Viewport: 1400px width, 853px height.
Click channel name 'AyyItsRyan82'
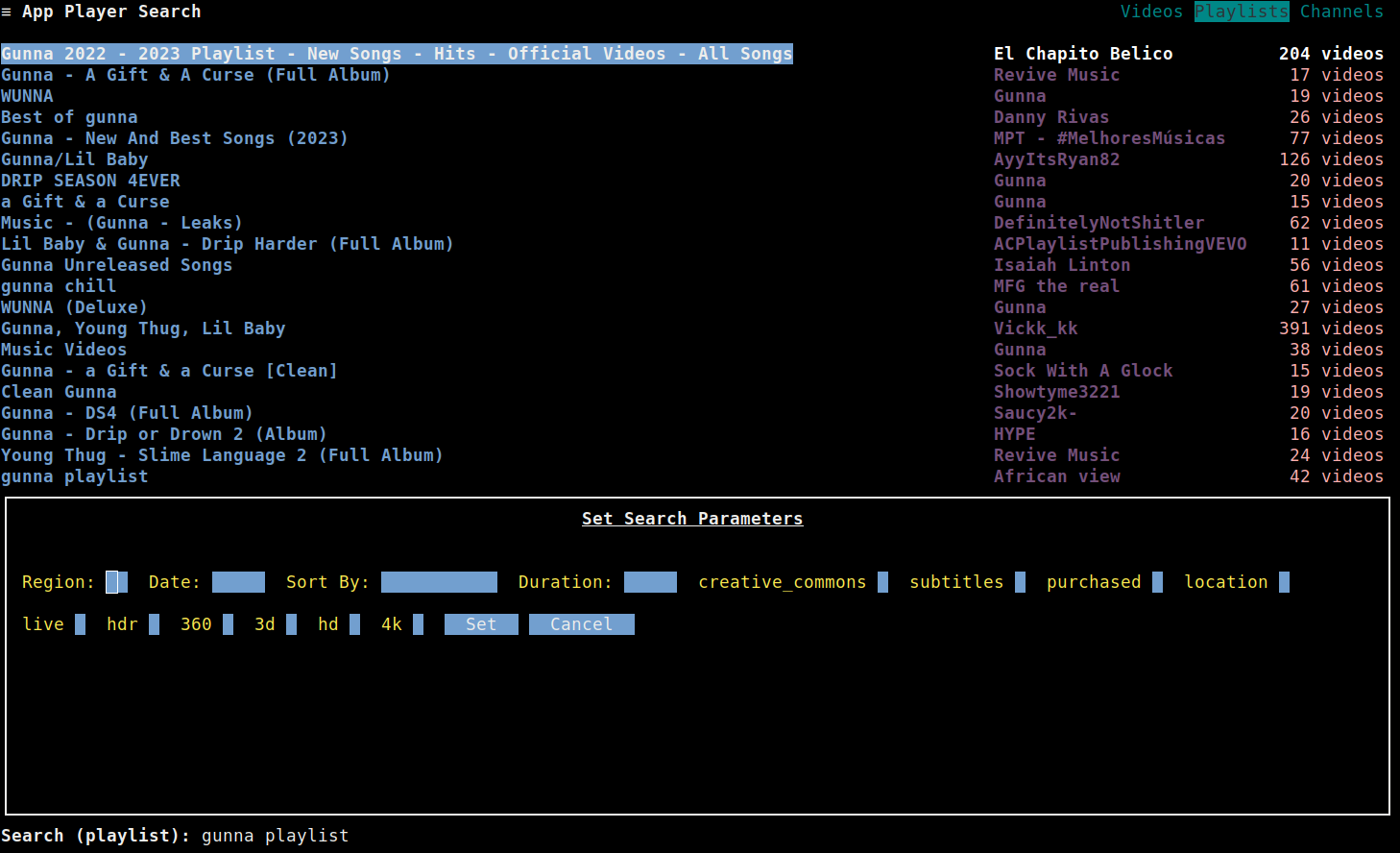point(1057,159)
